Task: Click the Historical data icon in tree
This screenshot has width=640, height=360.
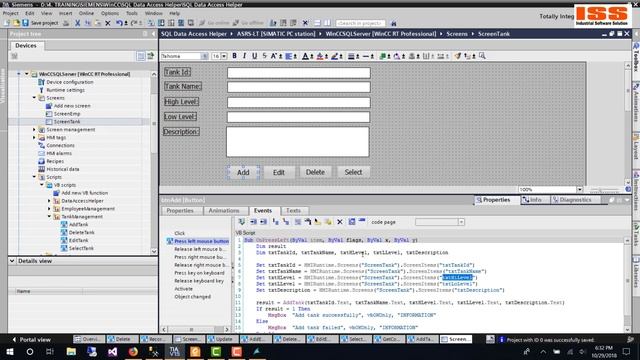Action: click(41, 169)
